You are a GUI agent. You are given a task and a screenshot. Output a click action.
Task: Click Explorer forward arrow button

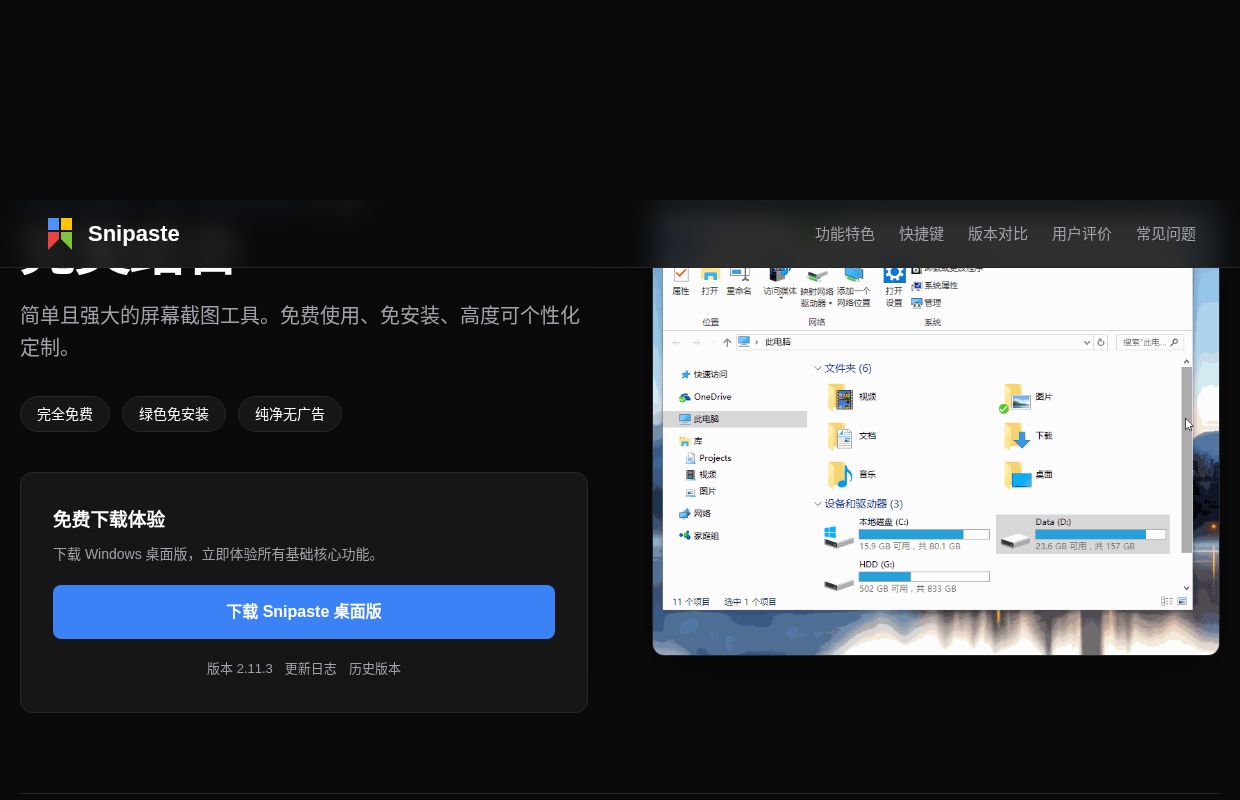(696, 342)
